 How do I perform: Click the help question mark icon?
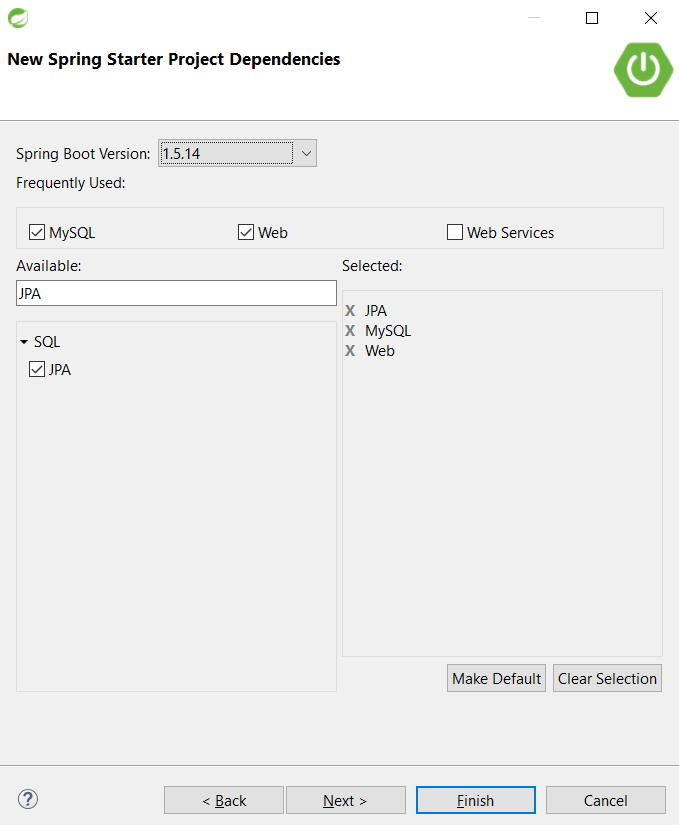(28, 799)
